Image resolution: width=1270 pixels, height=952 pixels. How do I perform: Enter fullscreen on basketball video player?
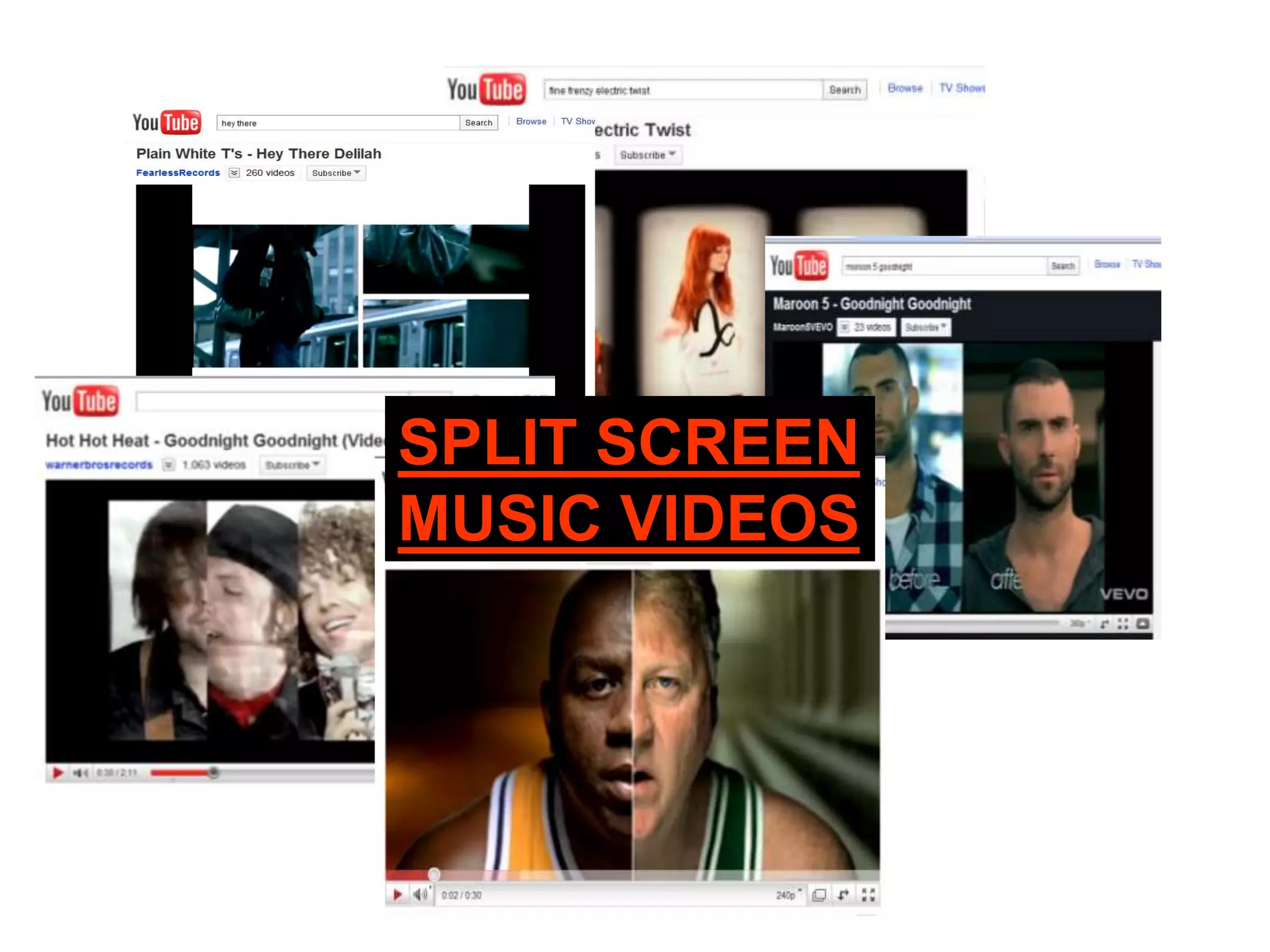[868, 895]
